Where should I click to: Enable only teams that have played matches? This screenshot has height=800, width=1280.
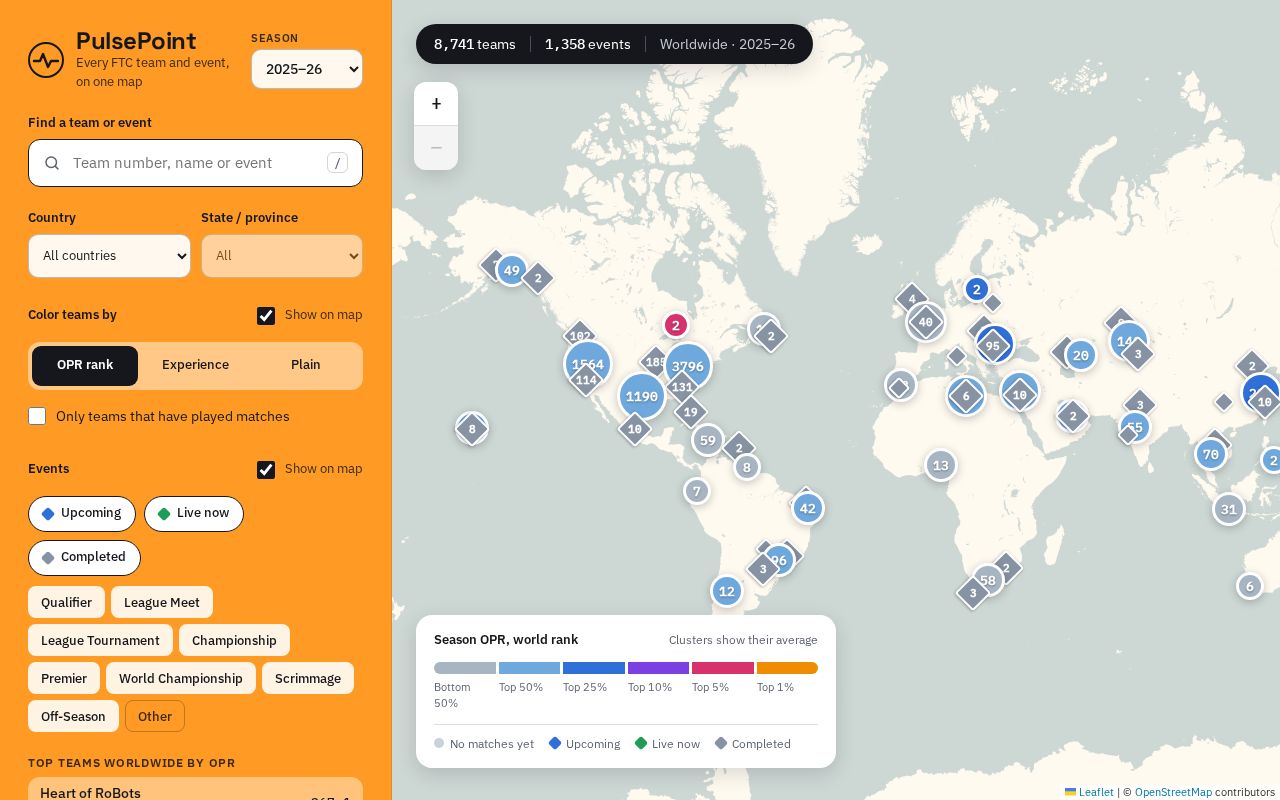pos(37,416)
